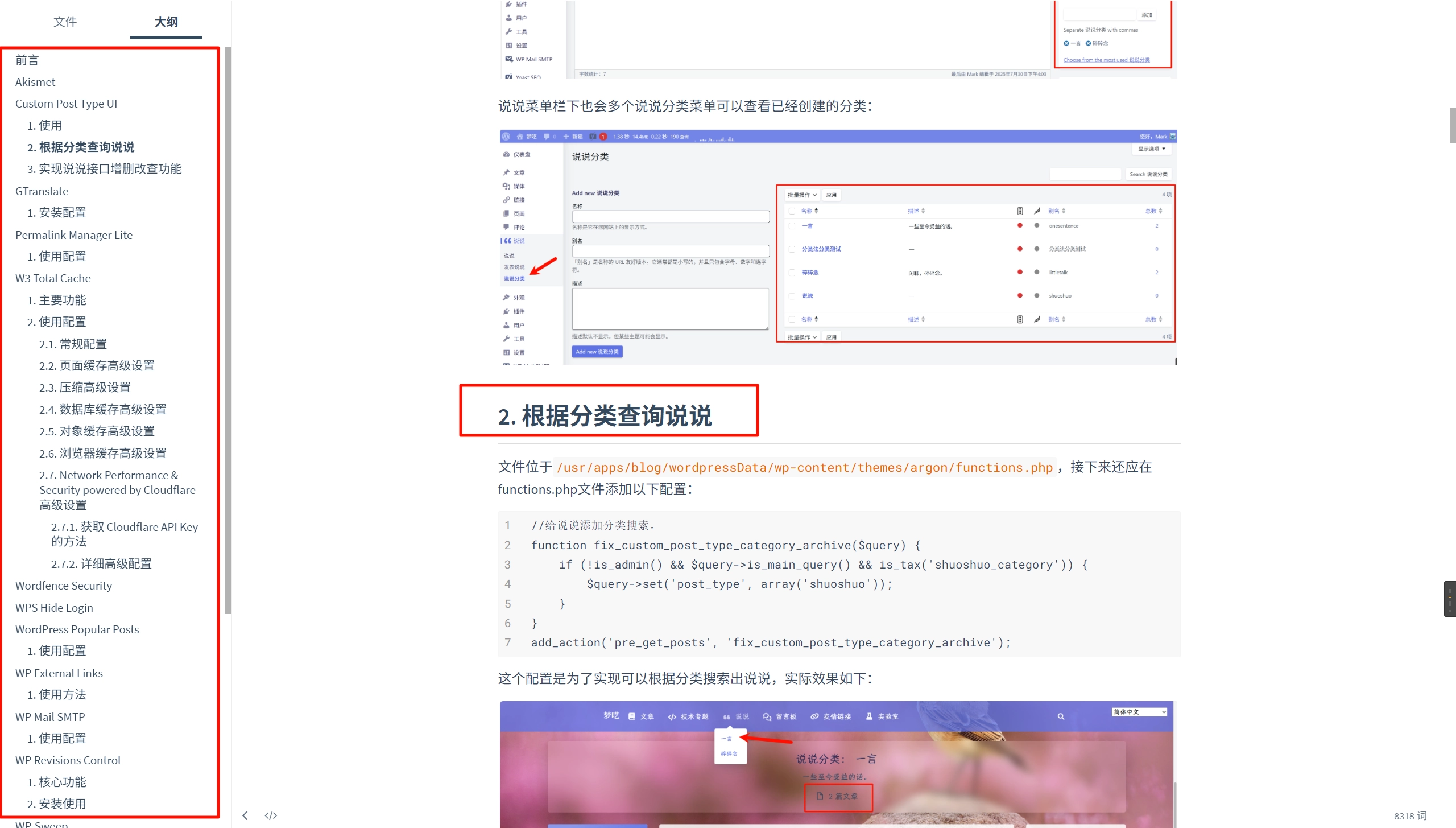Image resolution: width=1456 pixels, height=828 pixels.
Task: Click the document vertical scrollbar thumb
Action: 1453,125
